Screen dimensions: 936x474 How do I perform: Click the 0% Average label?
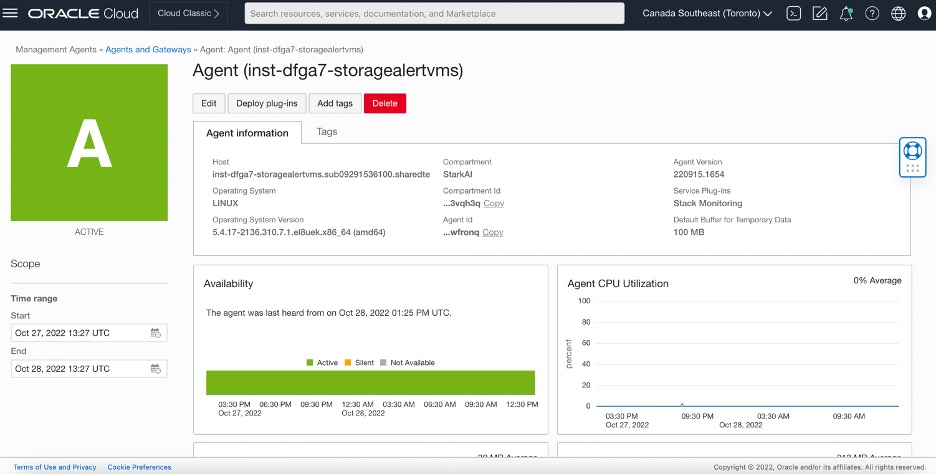[x=878, y=281]
